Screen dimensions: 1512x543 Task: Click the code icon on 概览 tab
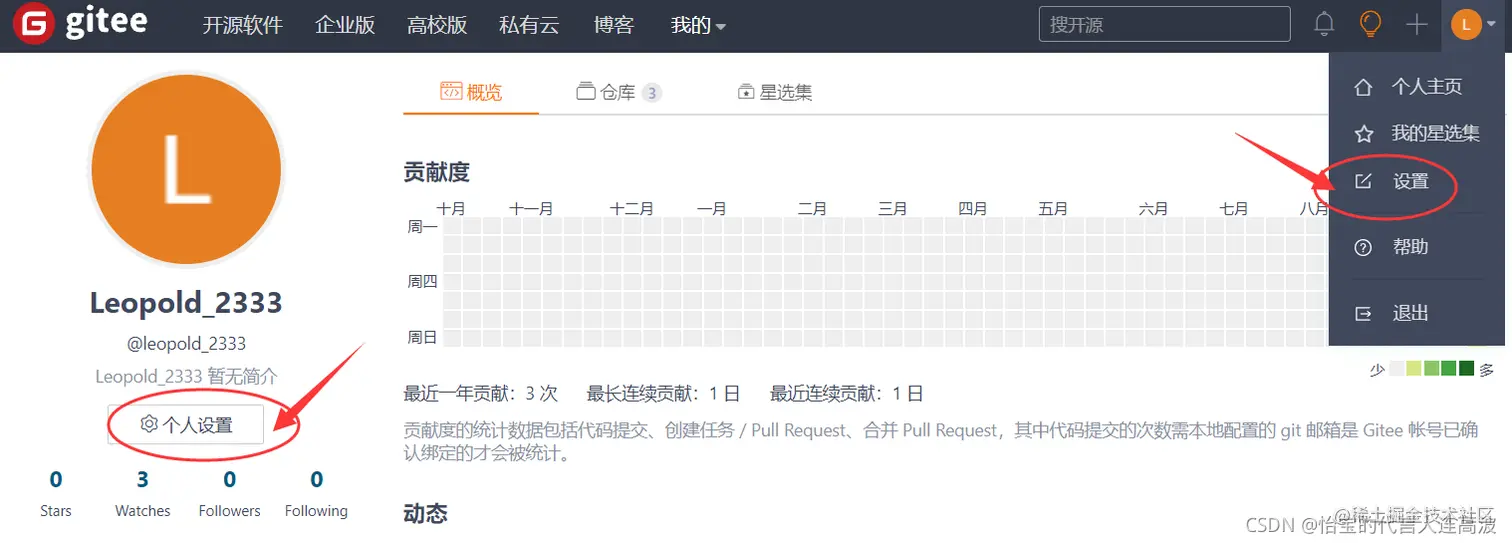(x=451, y=91)
